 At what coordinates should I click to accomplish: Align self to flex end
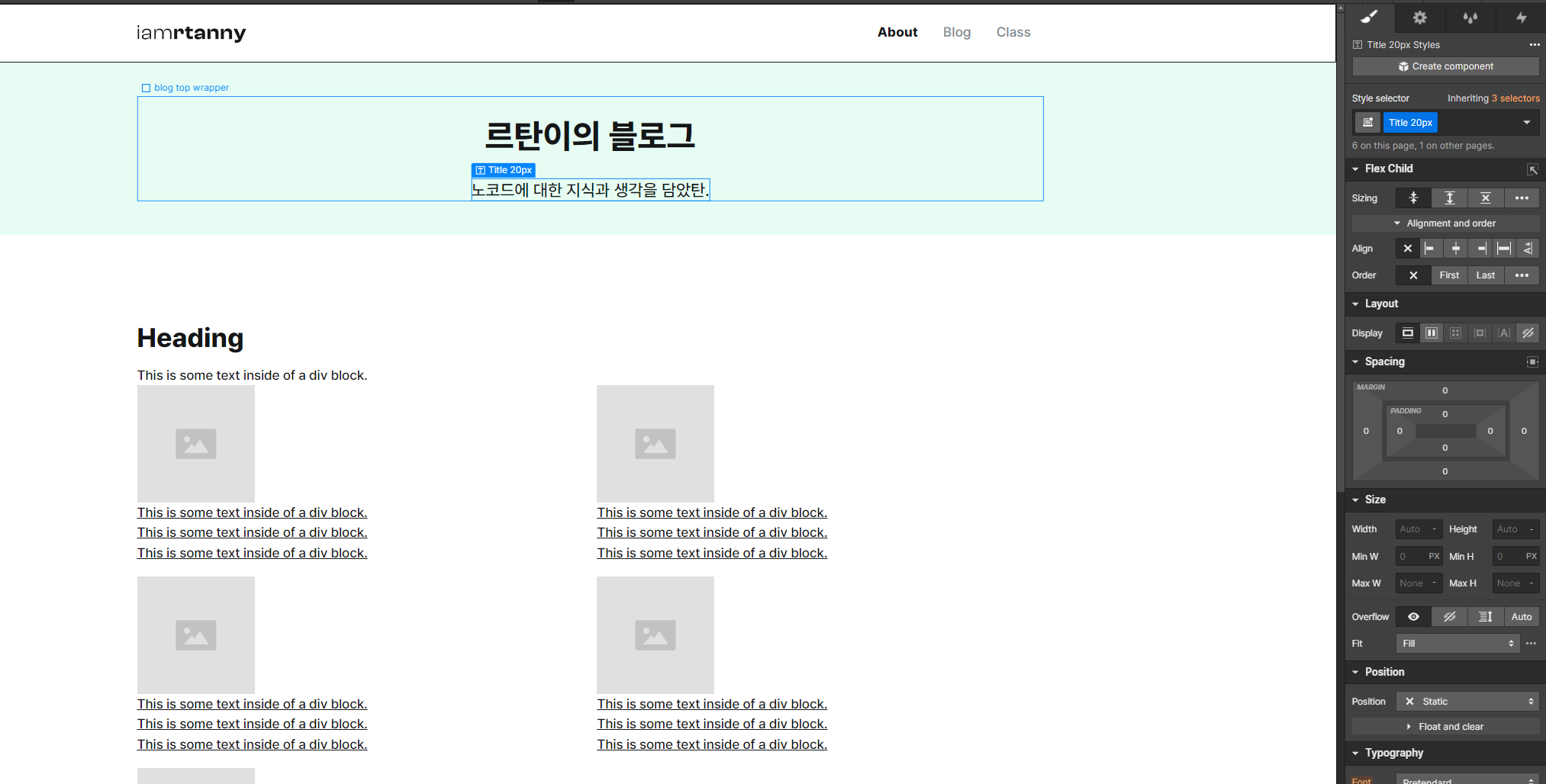click(1480, 249)
